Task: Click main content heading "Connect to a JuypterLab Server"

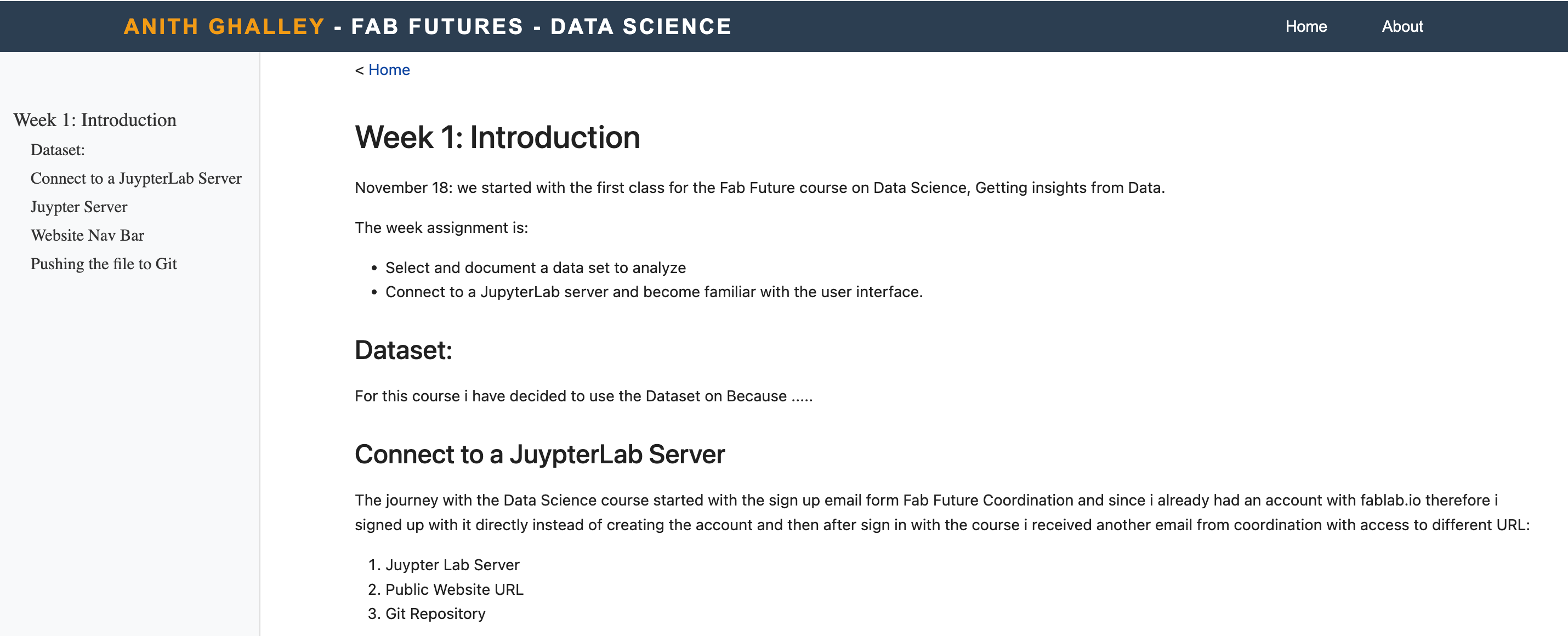Action: coord(539,454)
